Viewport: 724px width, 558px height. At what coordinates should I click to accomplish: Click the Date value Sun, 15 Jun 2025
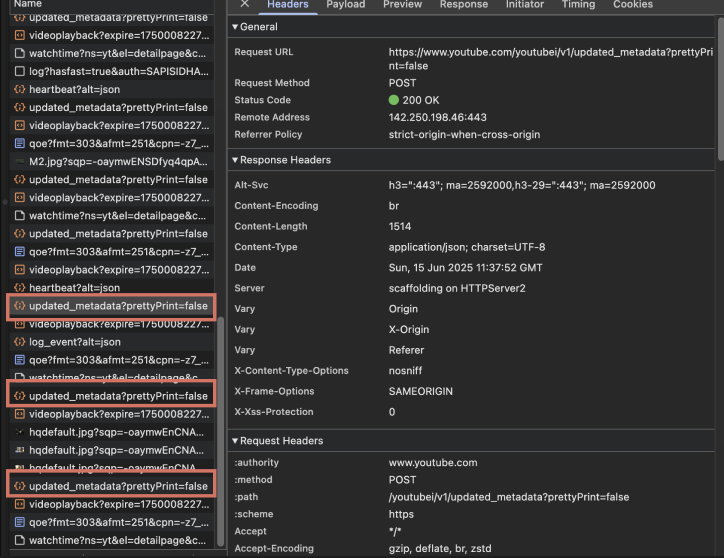(465, 267)
